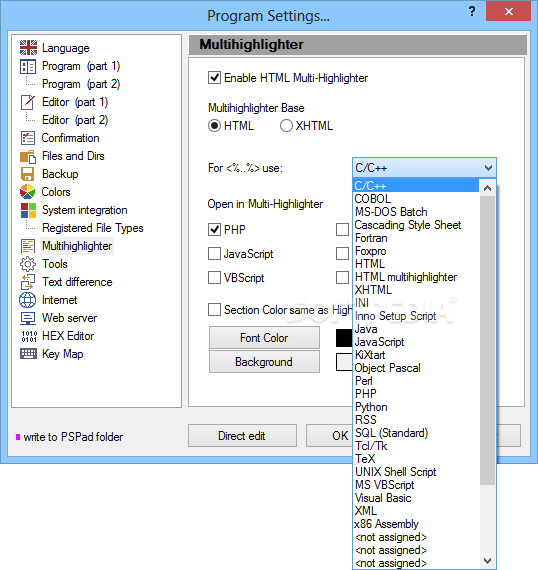Click the Editor (part 1) pencil icon
This screenshot has width=538, height=570.
coord(28,102)
